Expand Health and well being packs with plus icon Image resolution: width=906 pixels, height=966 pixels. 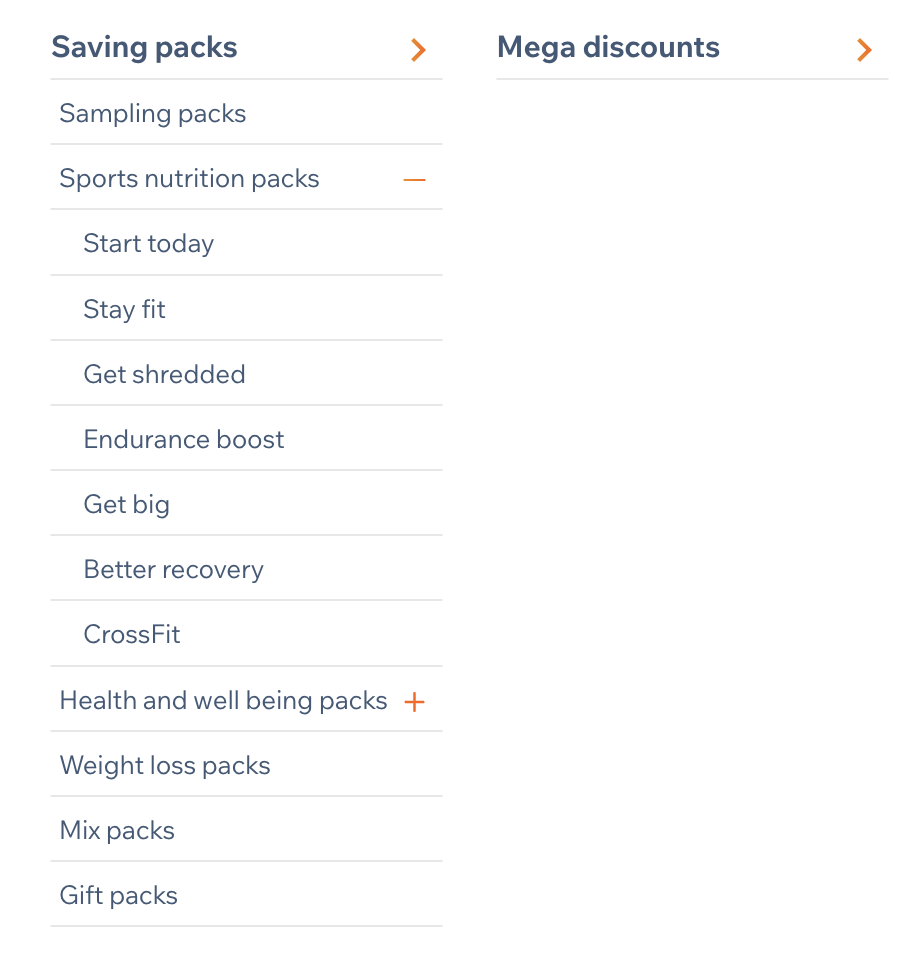[x=413, y=702]
